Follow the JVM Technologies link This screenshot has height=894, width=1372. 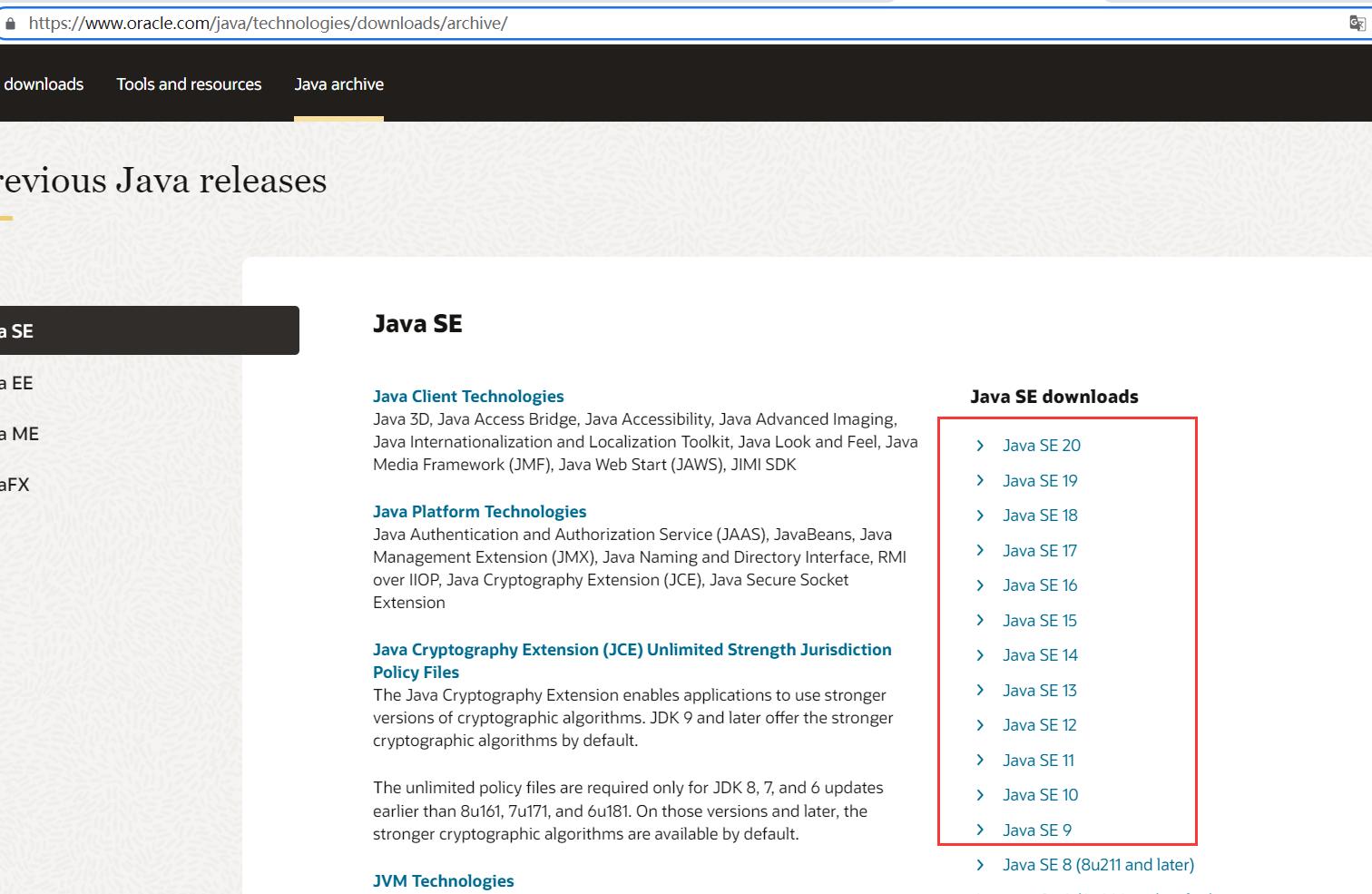click(443, 881)
